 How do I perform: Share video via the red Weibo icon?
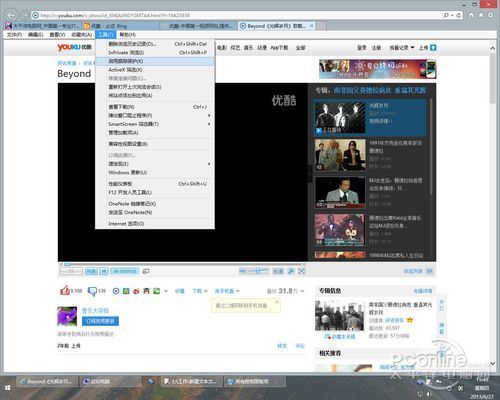(x=136, y=291)
